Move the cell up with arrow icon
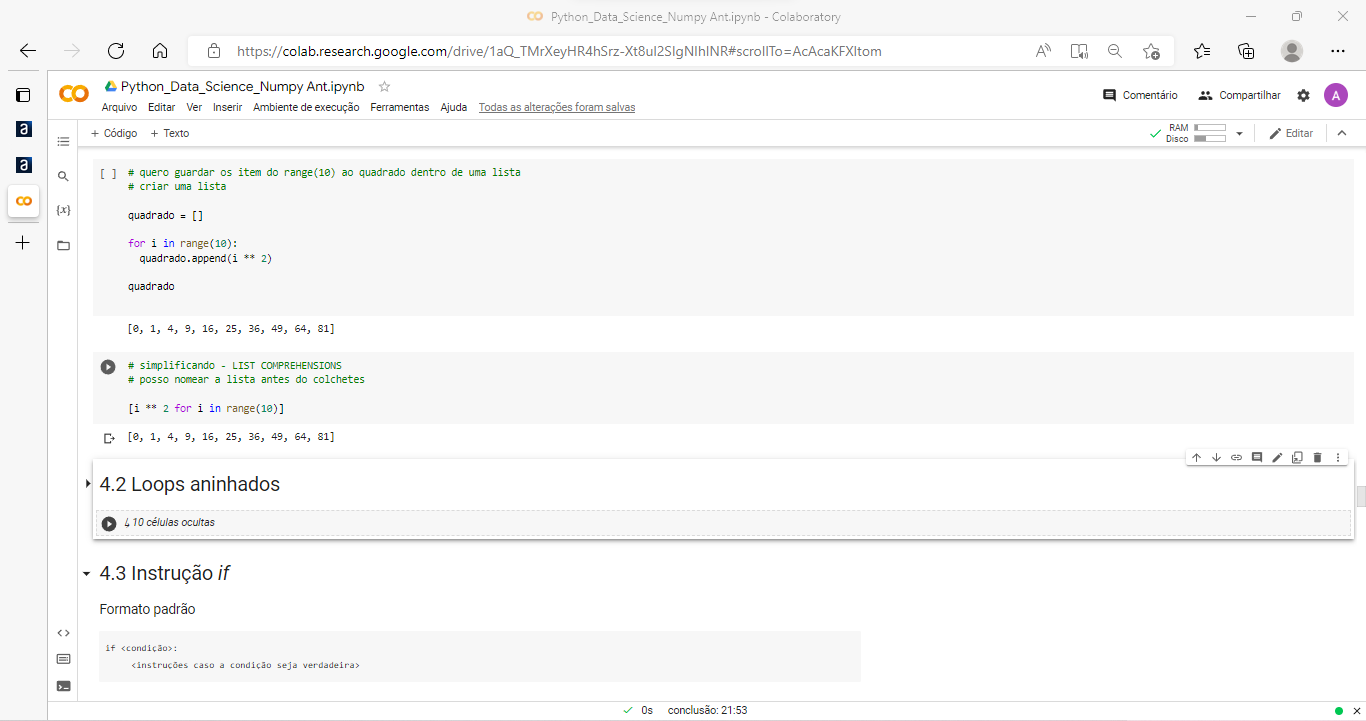1366x721 pixels. 1196,457
